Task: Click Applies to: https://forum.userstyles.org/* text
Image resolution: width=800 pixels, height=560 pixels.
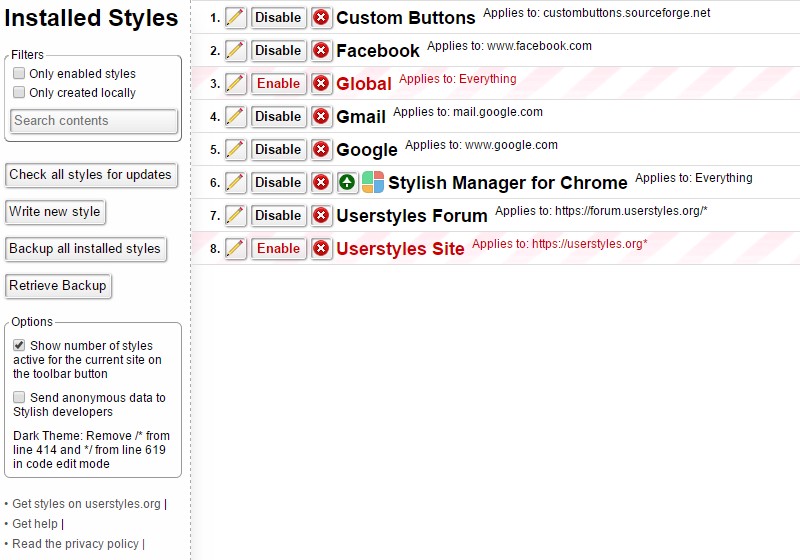Action: tap(601, 211)
